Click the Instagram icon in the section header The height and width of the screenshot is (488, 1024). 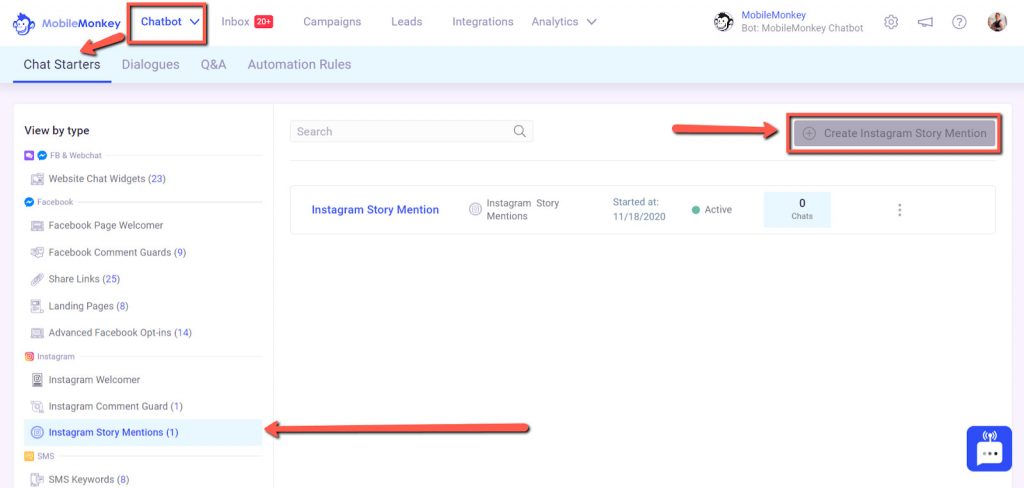point(29,357)
